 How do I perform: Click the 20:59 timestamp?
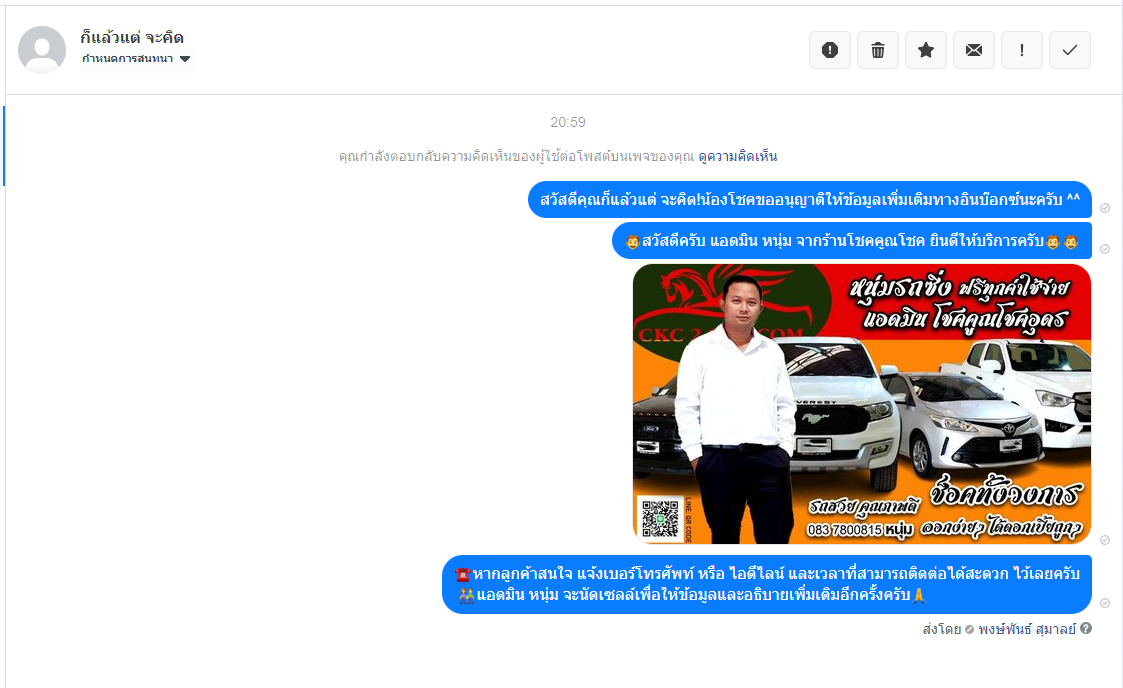[568, 122]
